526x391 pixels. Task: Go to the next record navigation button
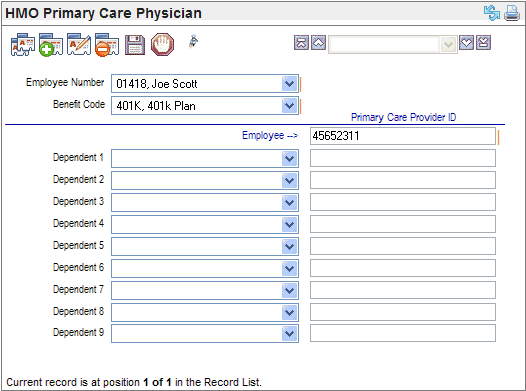tap(466, 43)
